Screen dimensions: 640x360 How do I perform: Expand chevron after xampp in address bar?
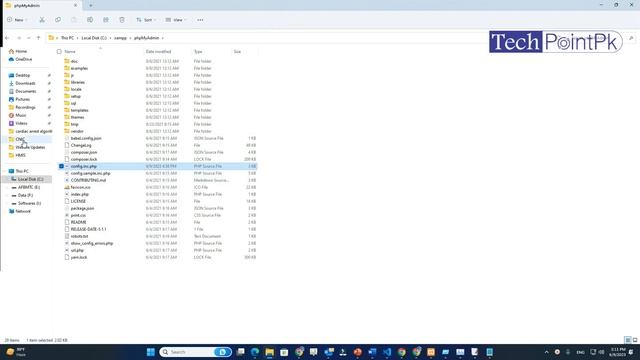tap(130, 38)
